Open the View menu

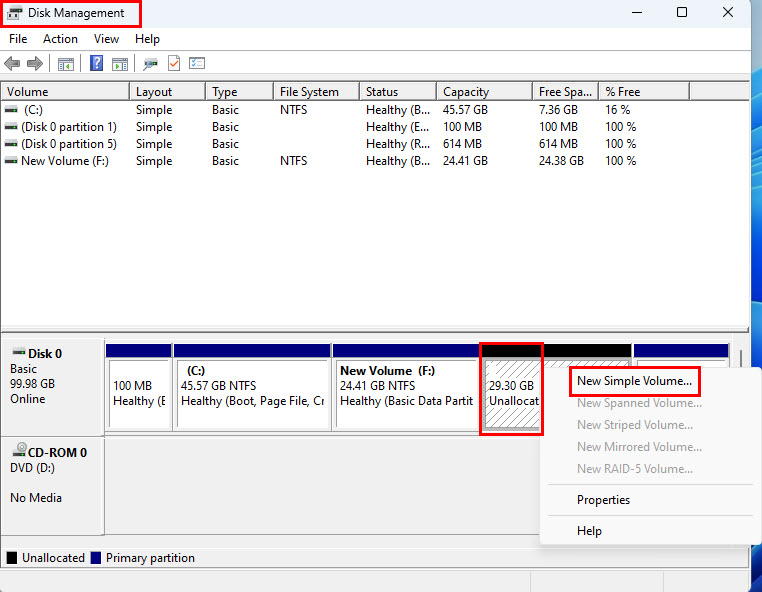click(106, 39)
